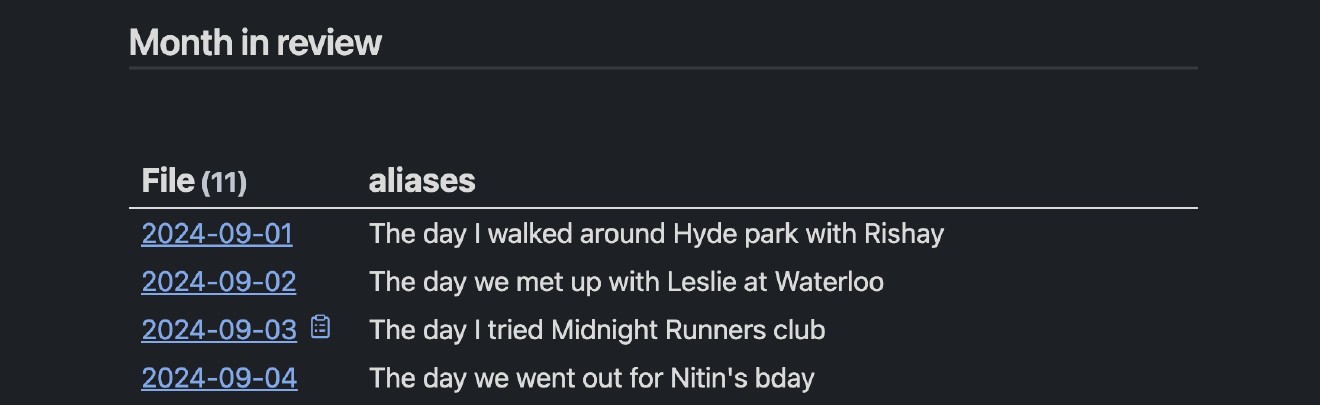Select the Midnight Runners club alias text

(597, 330)
